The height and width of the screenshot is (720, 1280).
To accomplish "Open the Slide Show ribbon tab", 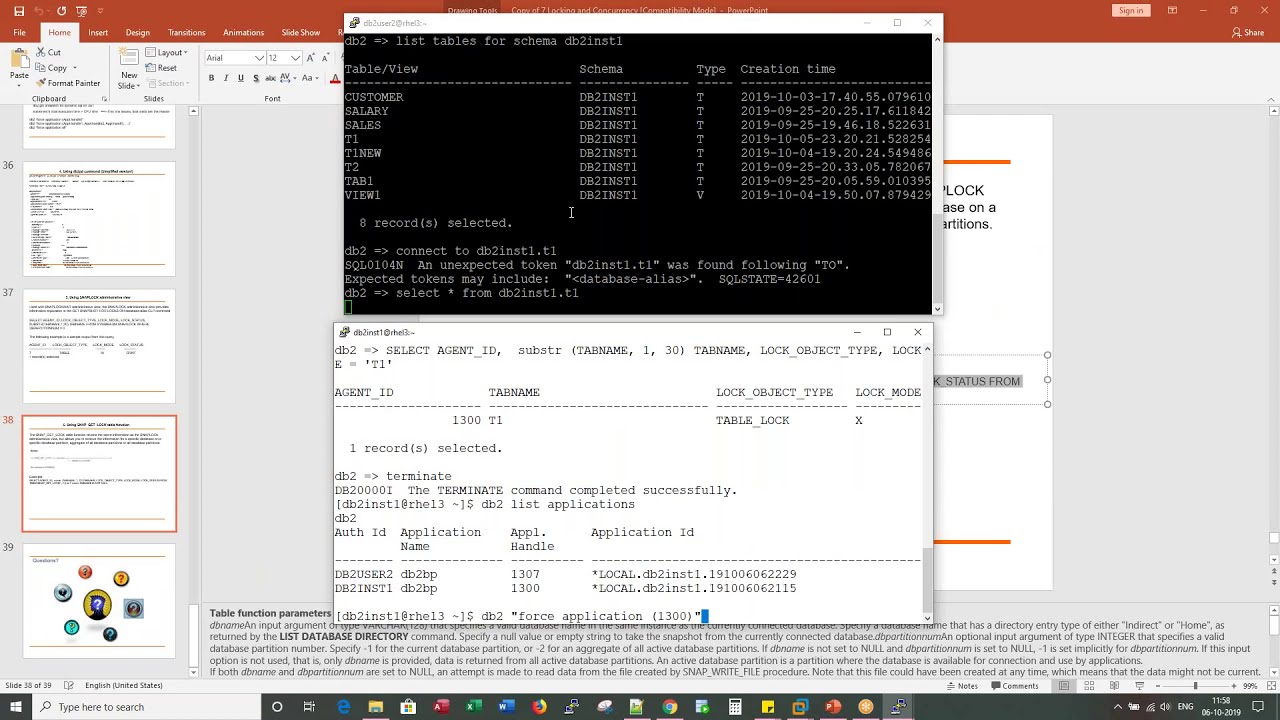I will 301,32.
